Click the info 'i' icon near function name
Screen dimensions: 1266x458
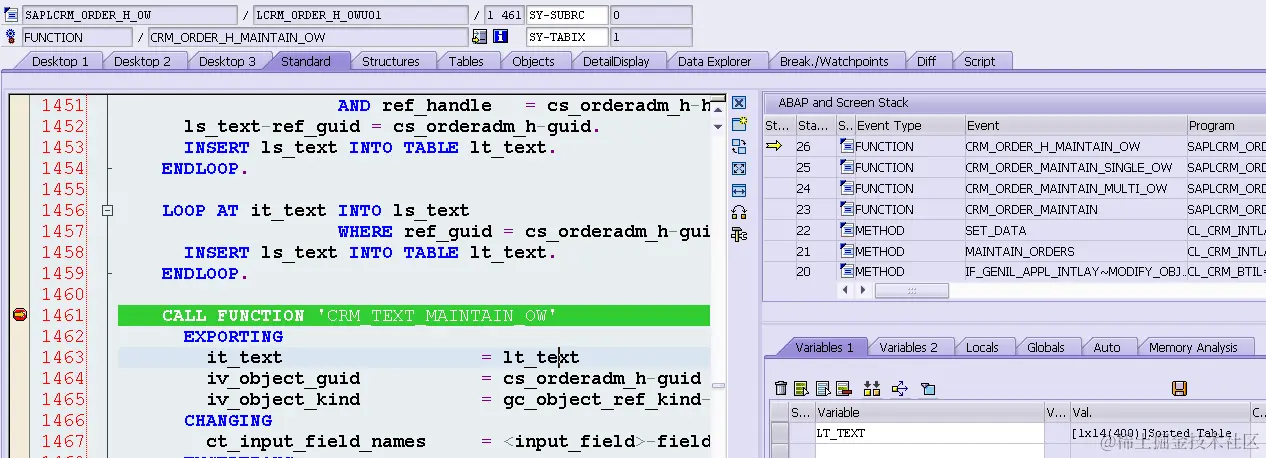click(x=501, y=37)
